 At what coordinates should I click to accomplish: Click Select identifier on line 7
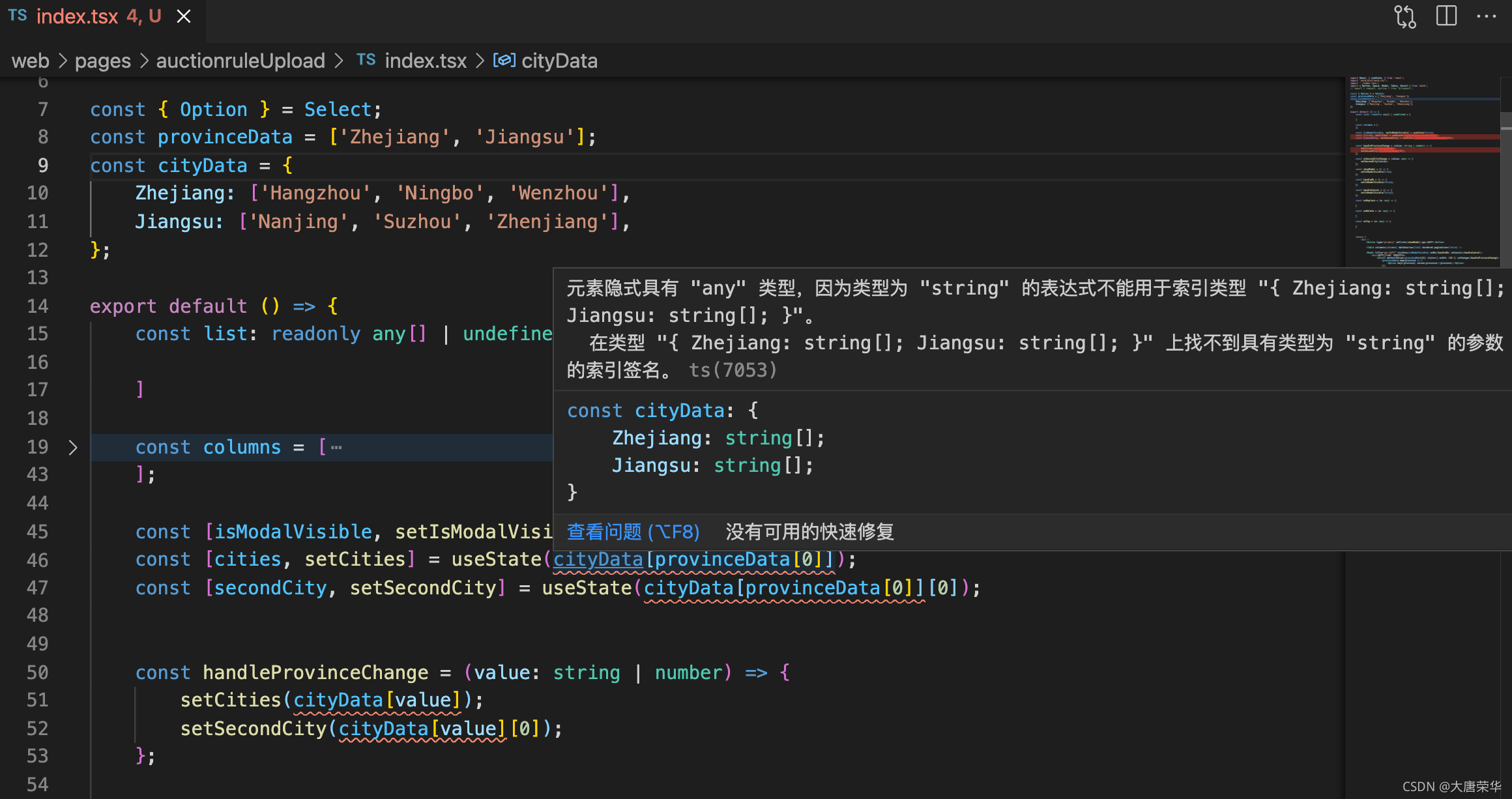coord(338,109)
